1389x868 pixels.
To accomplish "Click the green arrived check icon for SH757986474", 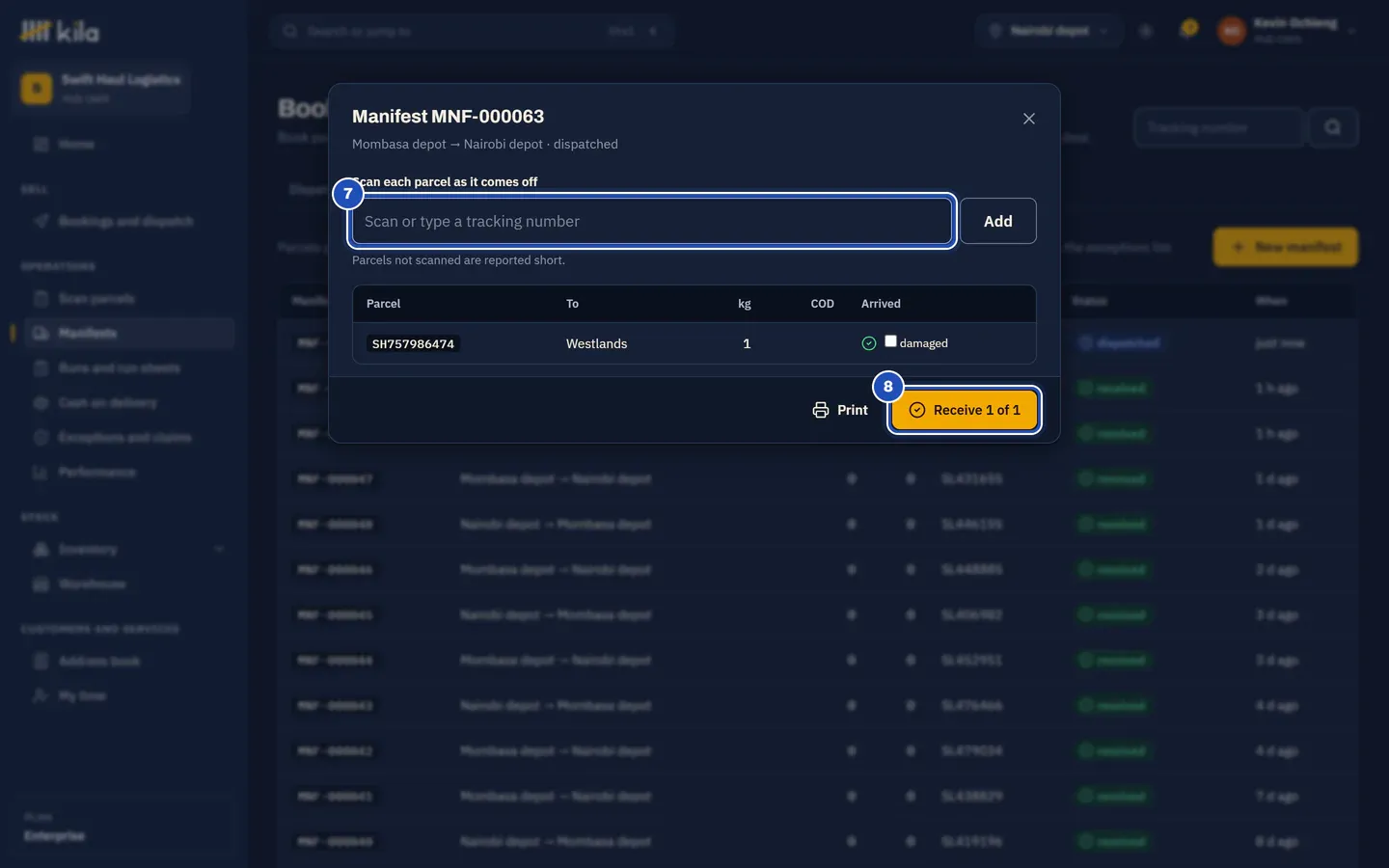I will 869,343.
